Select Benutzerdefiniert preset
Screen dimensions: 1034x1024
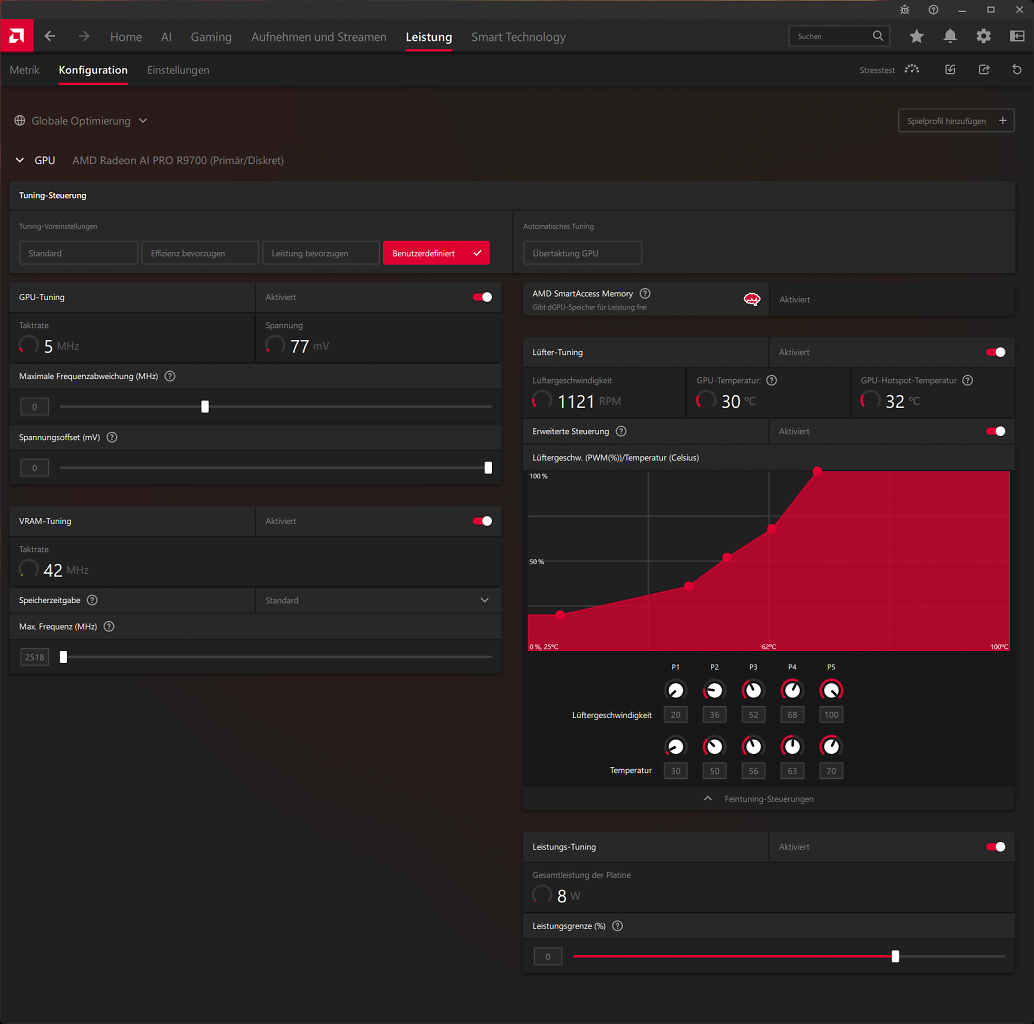[437, 253]
